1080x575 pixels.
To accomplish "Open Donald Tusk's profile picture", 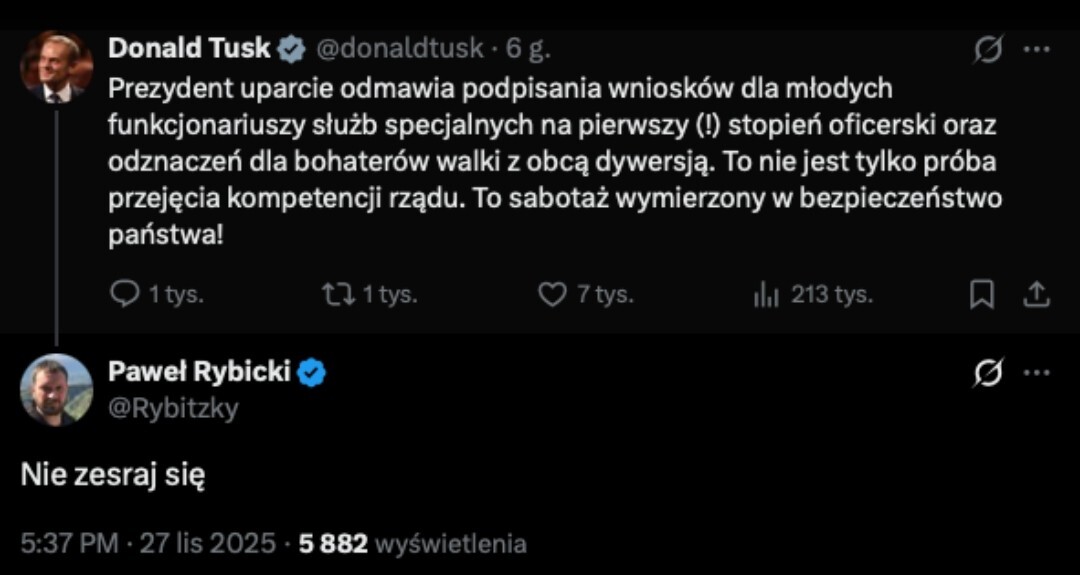I will pos(56,67).
